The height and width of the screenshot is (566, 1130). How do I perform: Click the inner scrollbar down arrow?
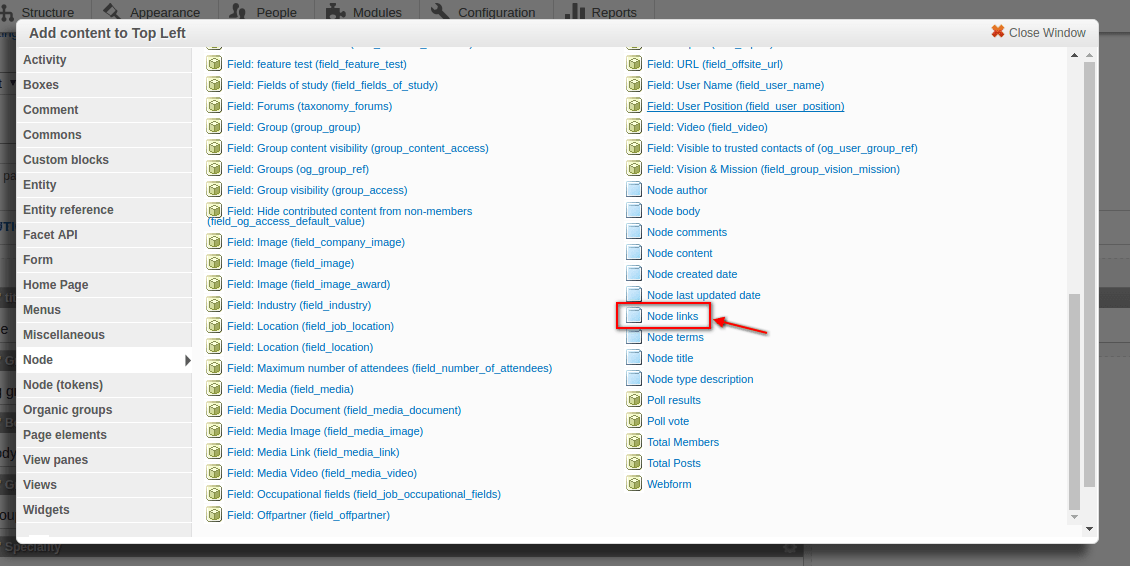point(1075,516)
